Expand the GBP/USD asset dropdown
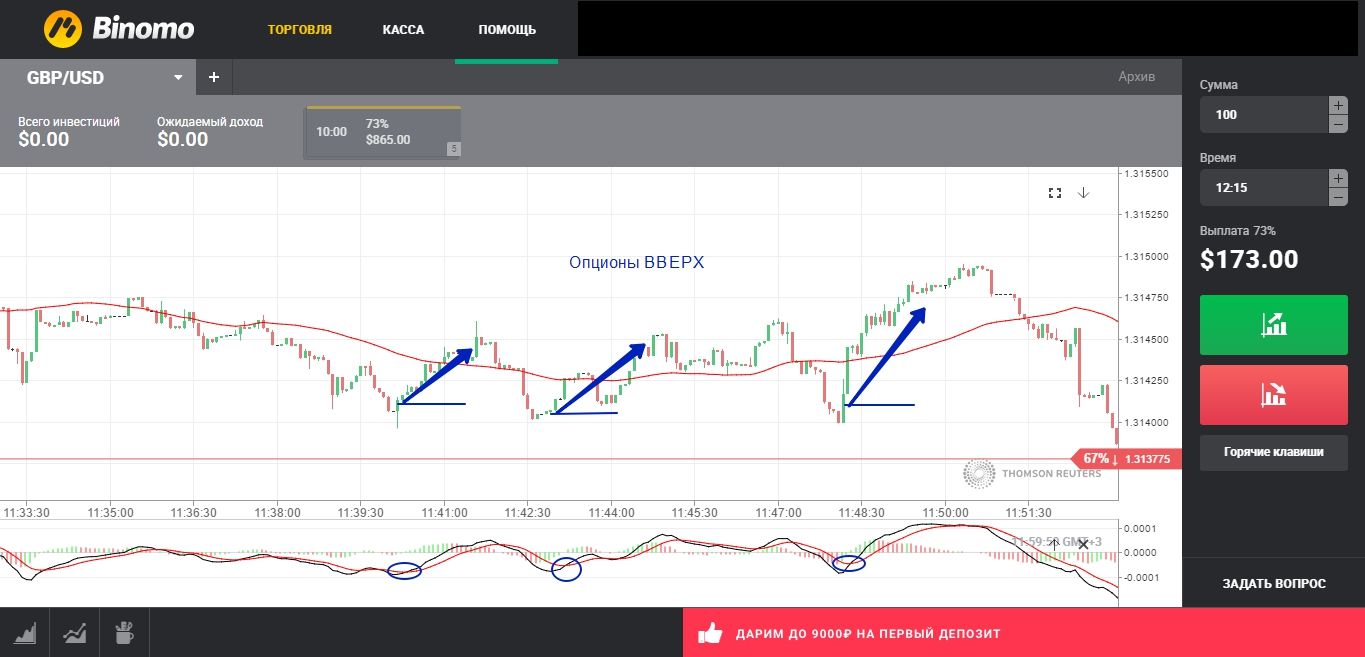The height and width of the screenshot is (657, 1365). (x=178, y=77)
